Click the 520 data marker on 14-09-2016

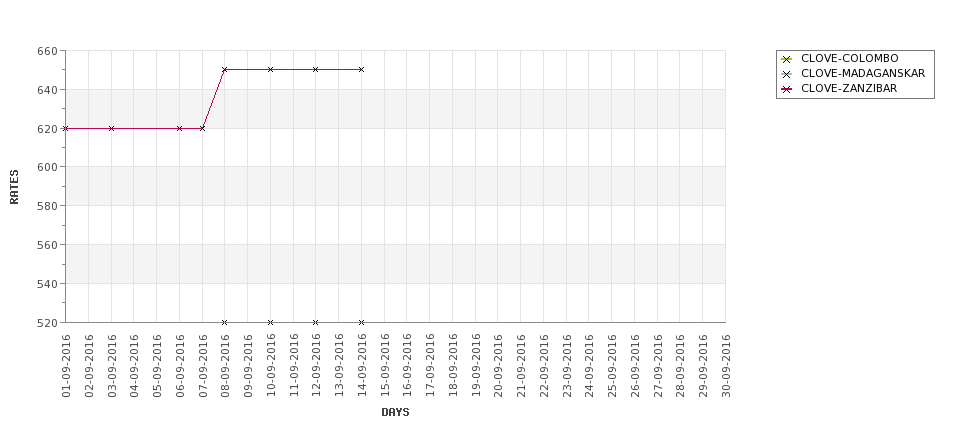pyautogui.click(x=361, y=323)
